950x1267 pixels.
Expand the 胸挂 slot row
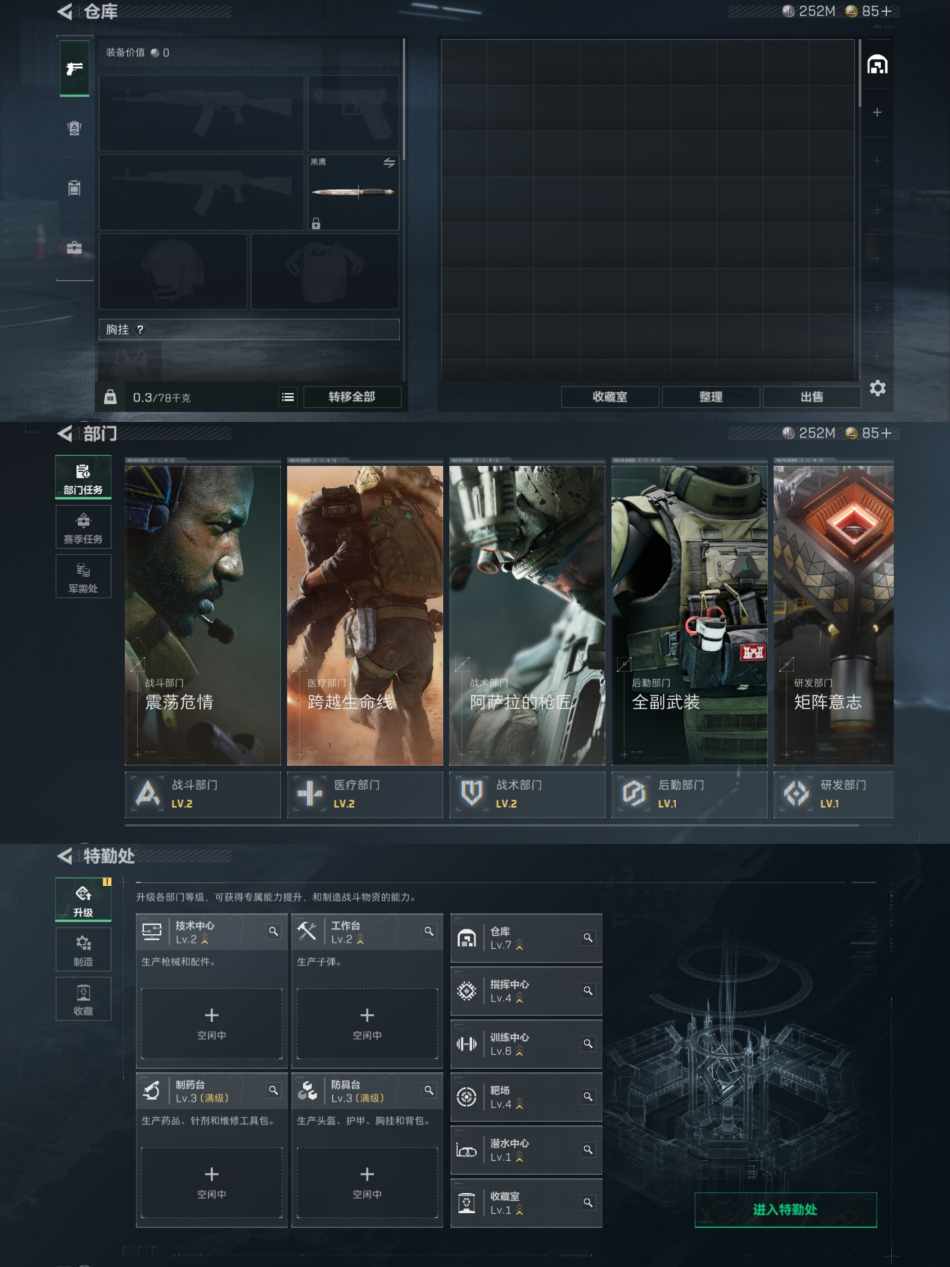(248, 329)
